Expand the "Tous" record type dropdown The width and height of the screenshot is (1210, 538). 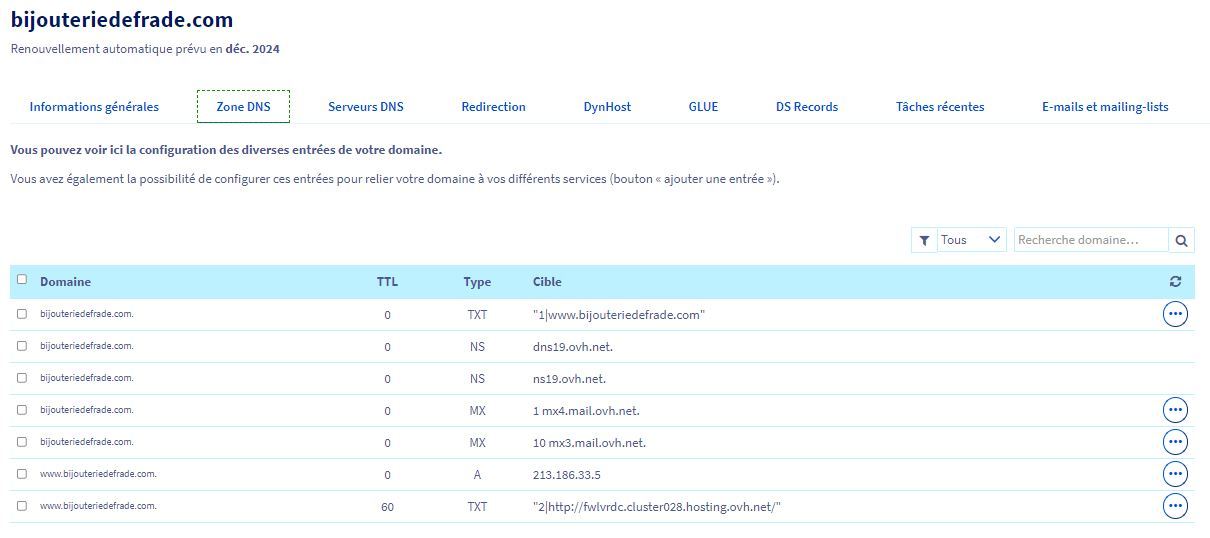(971, 240)
